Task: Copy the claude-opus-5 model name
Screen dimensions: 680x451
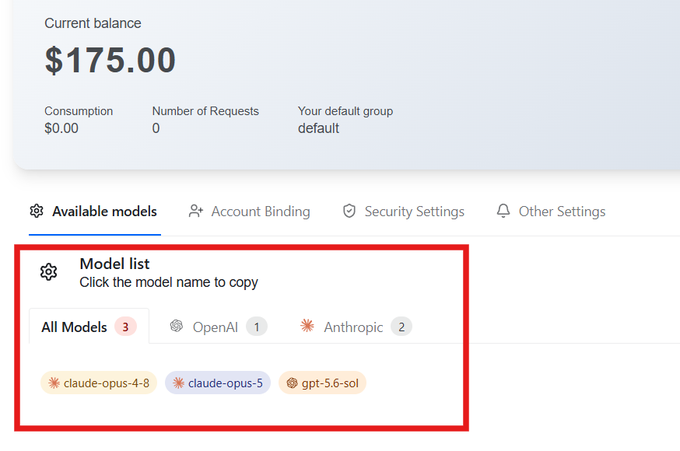Action: 218,383
